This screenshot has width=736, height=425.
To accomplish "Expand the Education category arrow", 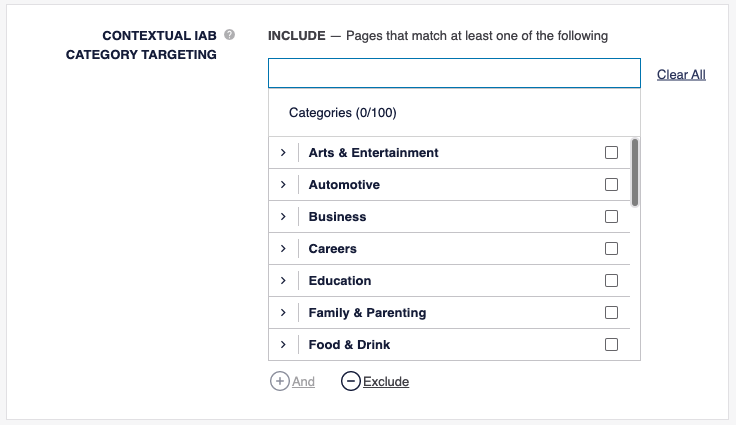I will pos(283,281).
